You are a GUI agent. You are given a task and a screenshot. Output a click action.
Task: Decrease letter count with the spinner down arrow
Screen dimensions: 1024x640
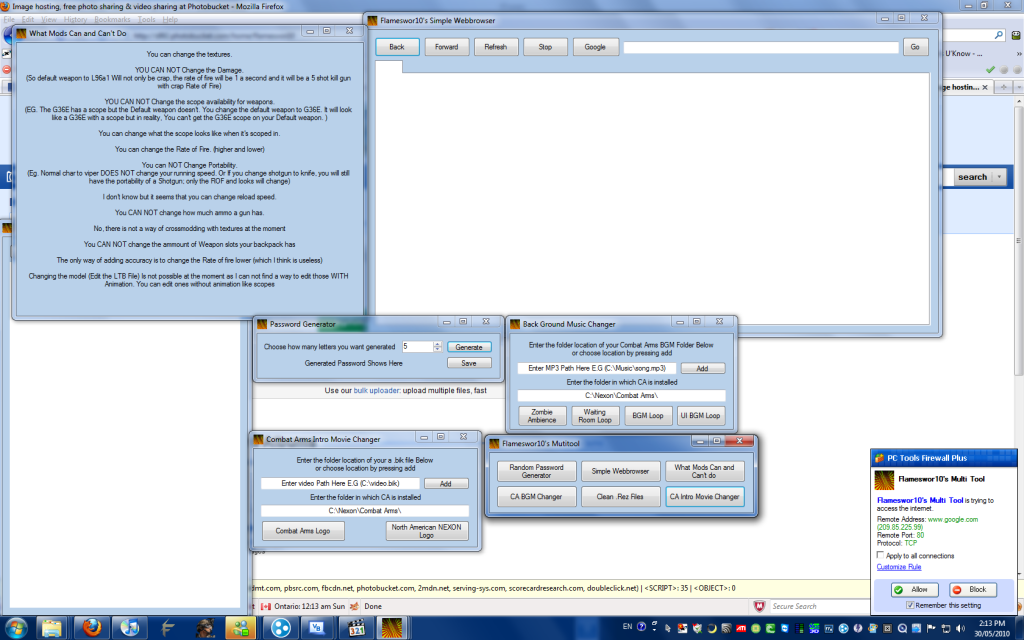[438, 350]
